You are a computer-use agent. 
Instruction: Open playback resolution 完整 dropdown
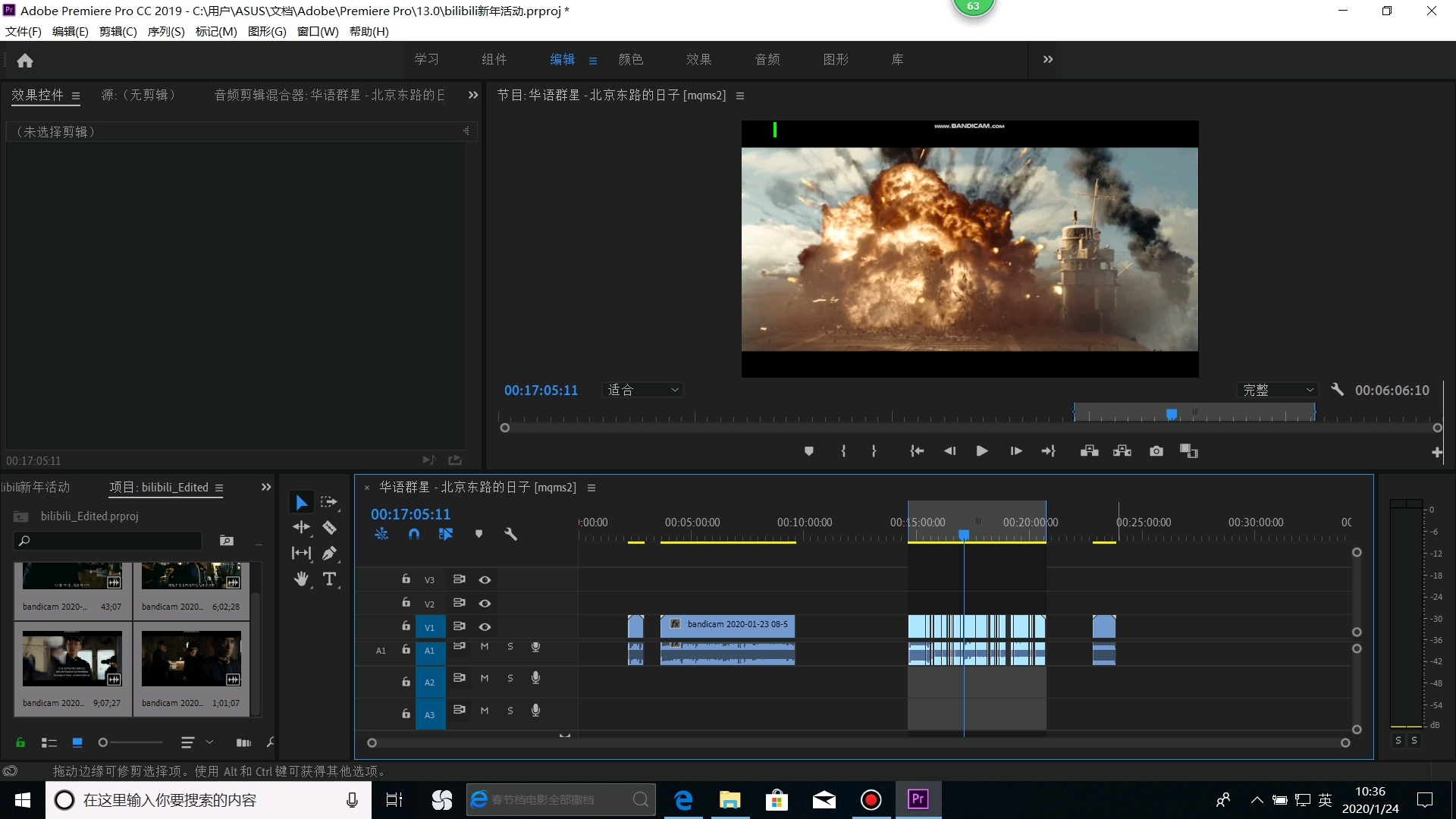1278,390
